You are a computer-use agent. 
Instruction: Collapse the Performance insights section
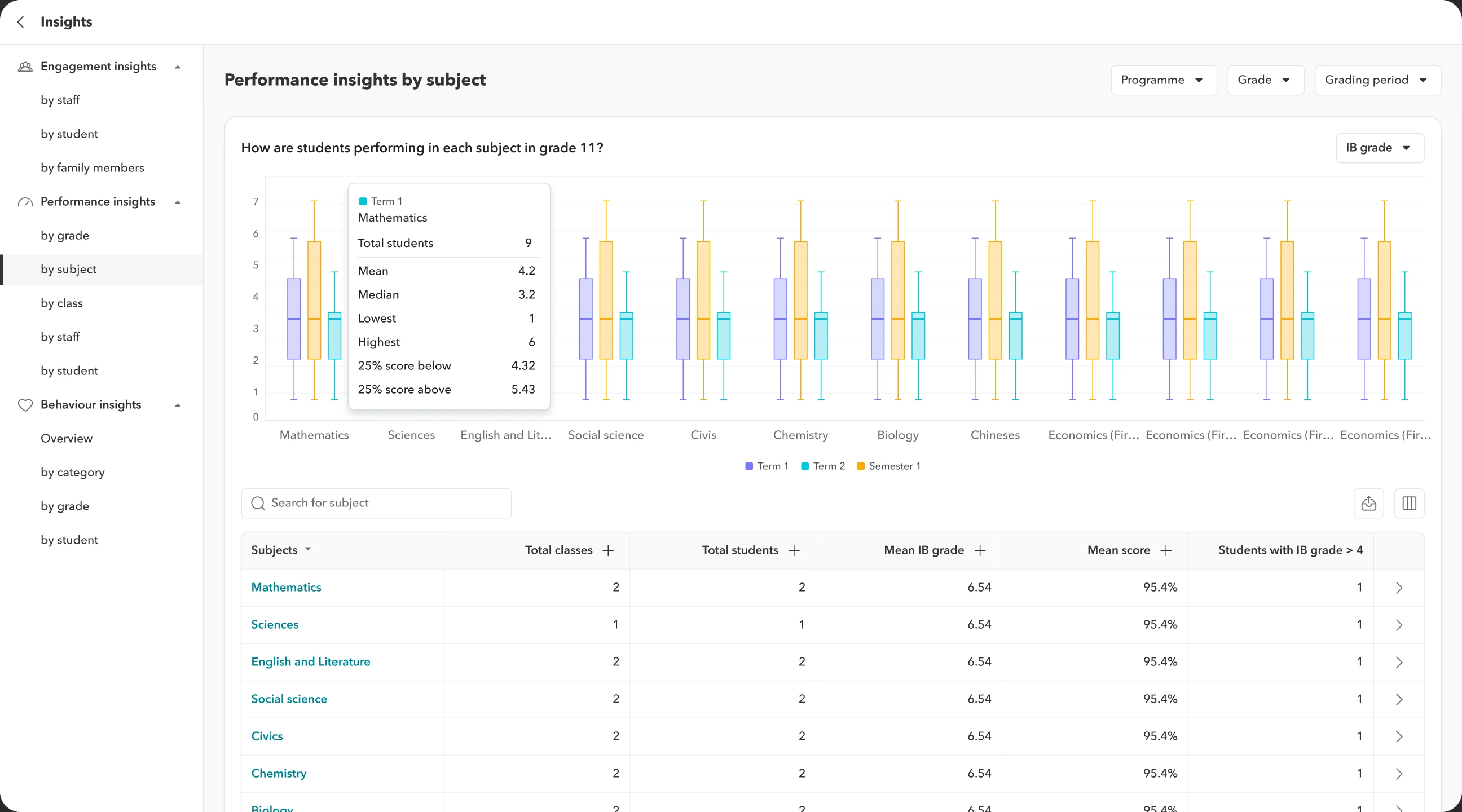[178, 202]
